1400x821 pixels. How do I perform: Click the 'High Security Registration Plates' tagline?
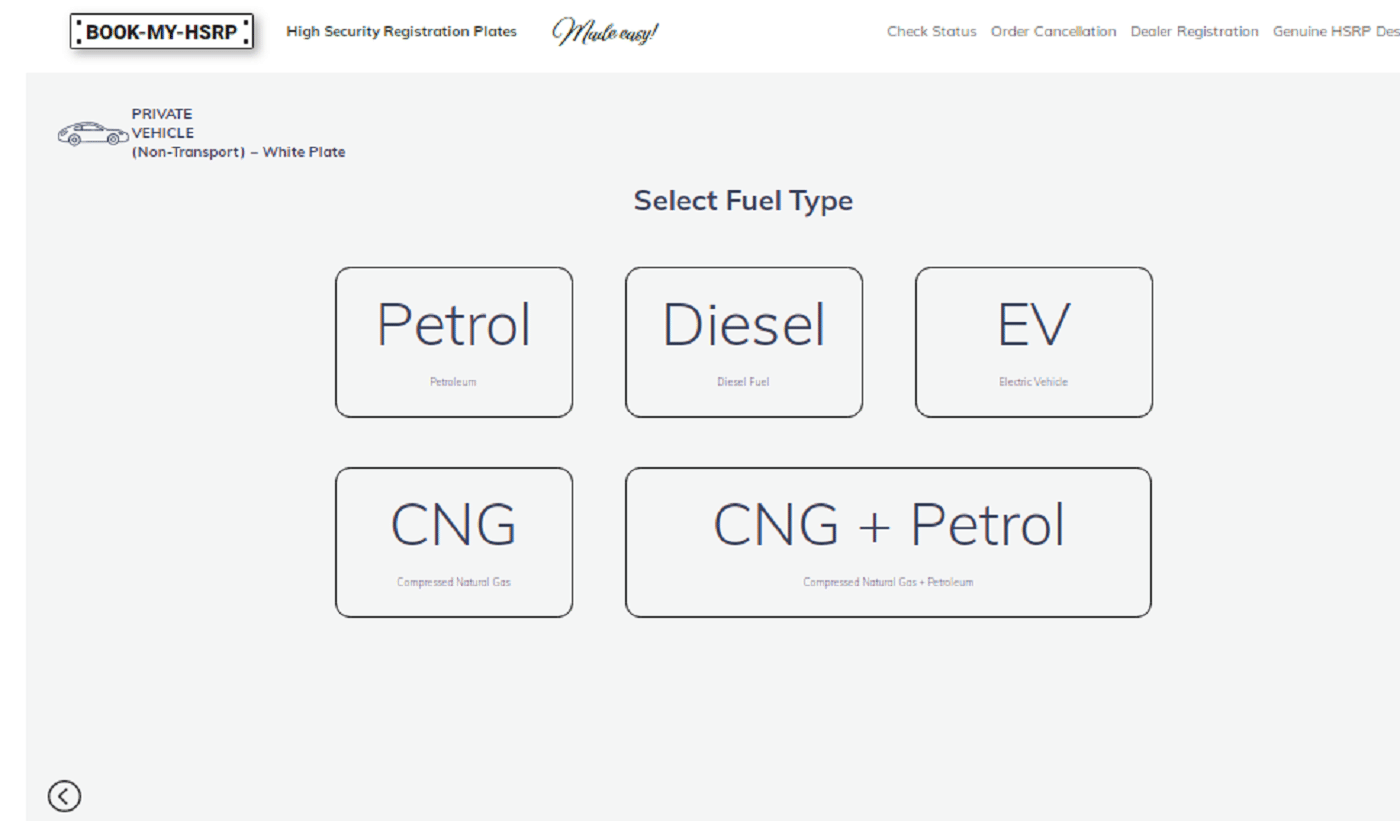tap(401, 32)
